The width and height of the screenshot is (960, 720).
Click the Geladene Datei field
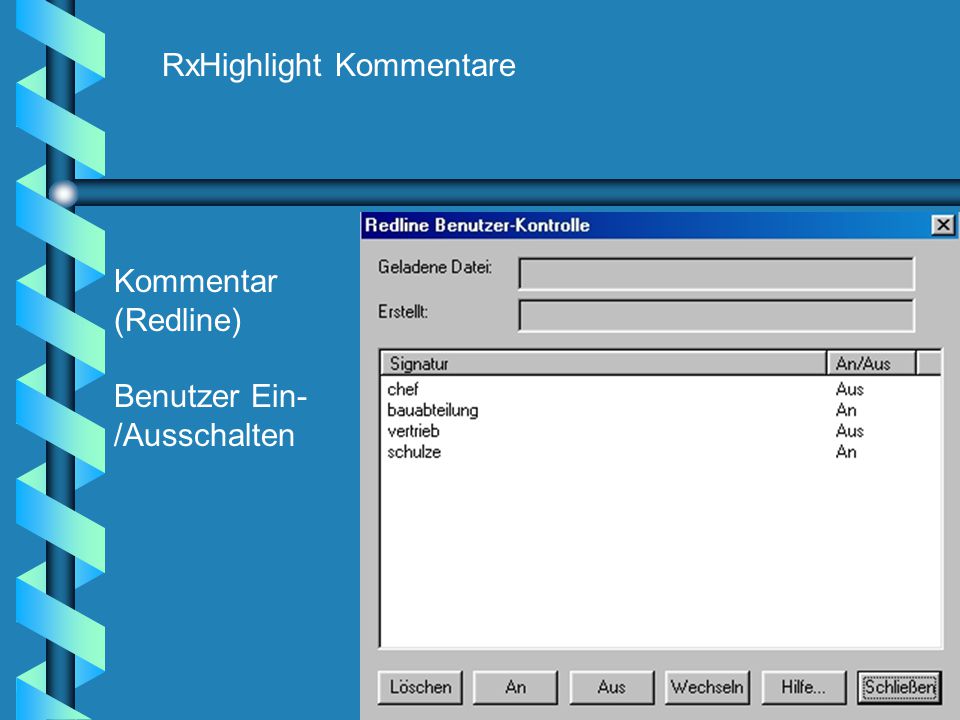(716, 273)
